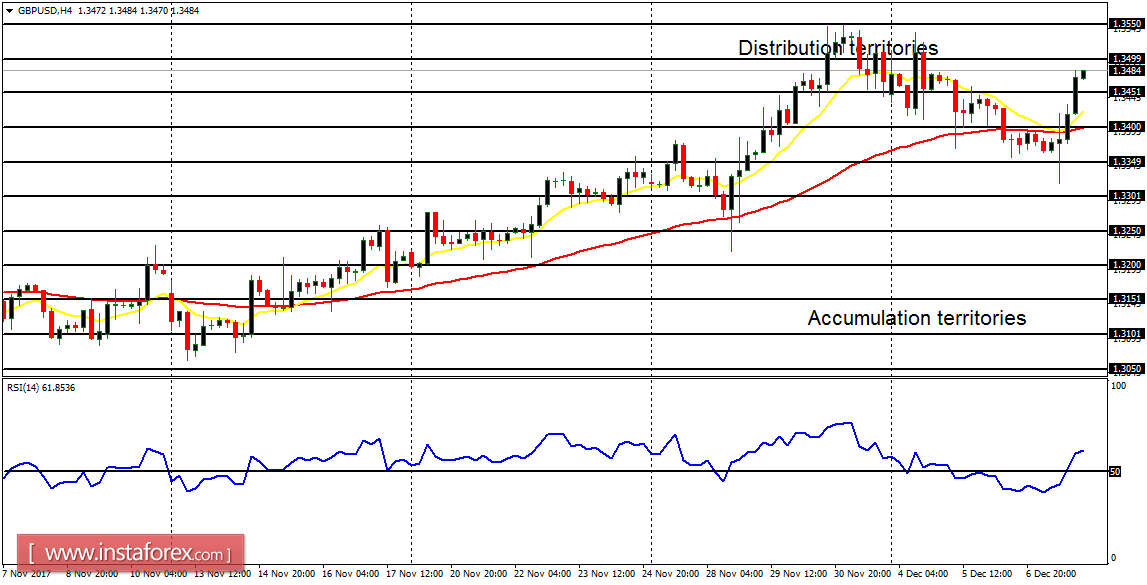Click the '30 Nov 20:00' time label
This screenshot has width=1147, height=585.
(x=860, y=575)
